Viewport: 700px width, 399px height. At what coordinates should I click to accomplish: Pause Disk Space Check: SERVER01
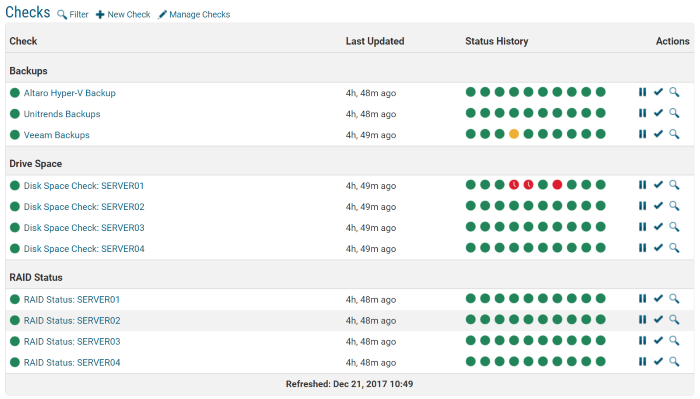(x=642, y=185)
